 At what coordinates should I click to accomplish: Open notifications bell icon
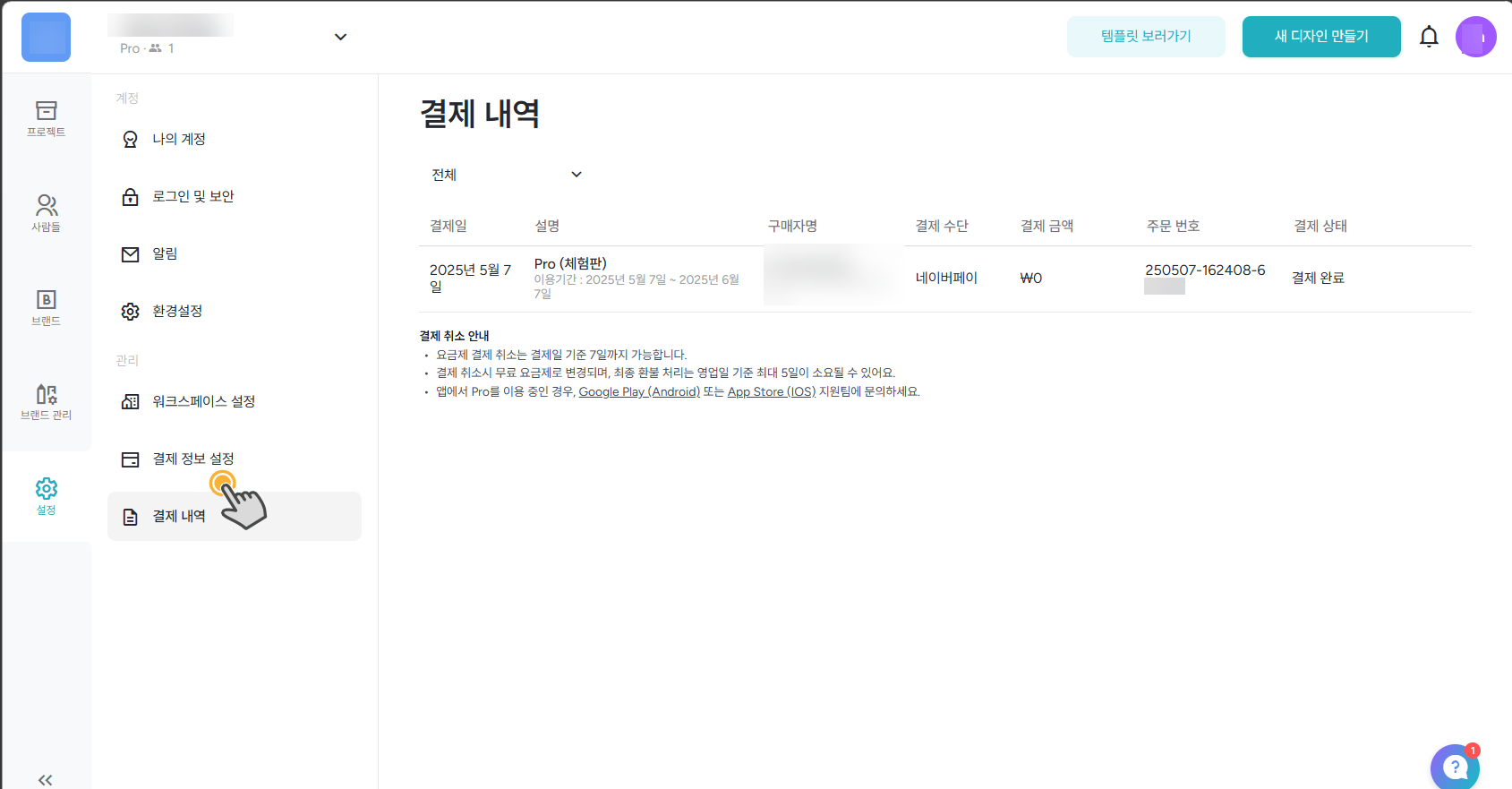point(1429,37)
